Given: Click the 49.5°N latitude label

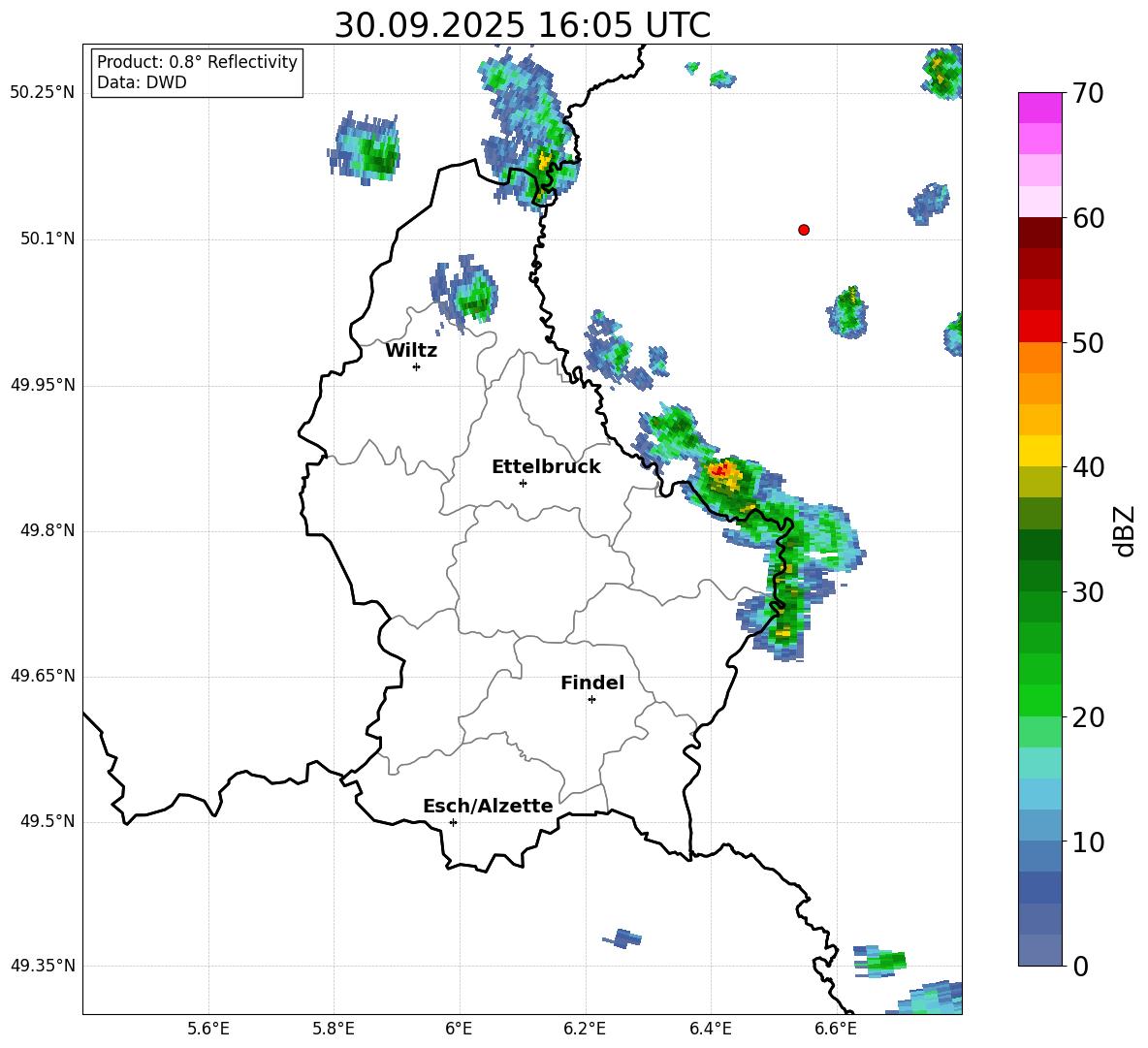Looking at the screenshot, I should pos(48,821).
